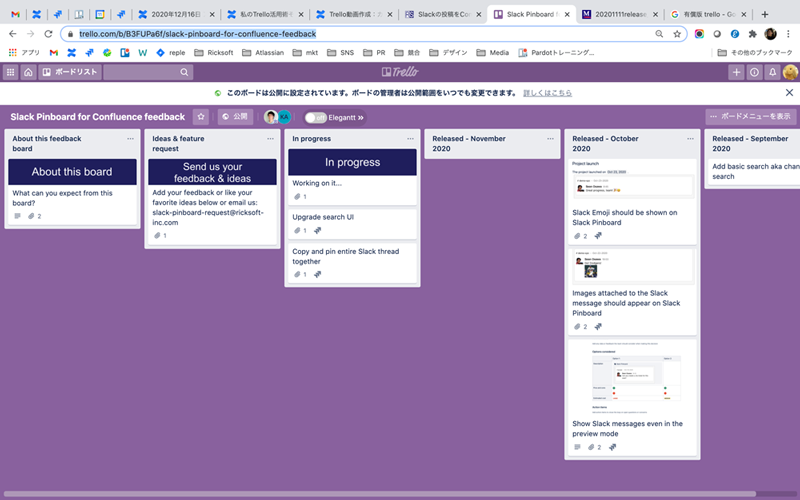Open the Atlassian bookmarks folder
This screenshot has width=800, height=500.
(x=263, y=53)
